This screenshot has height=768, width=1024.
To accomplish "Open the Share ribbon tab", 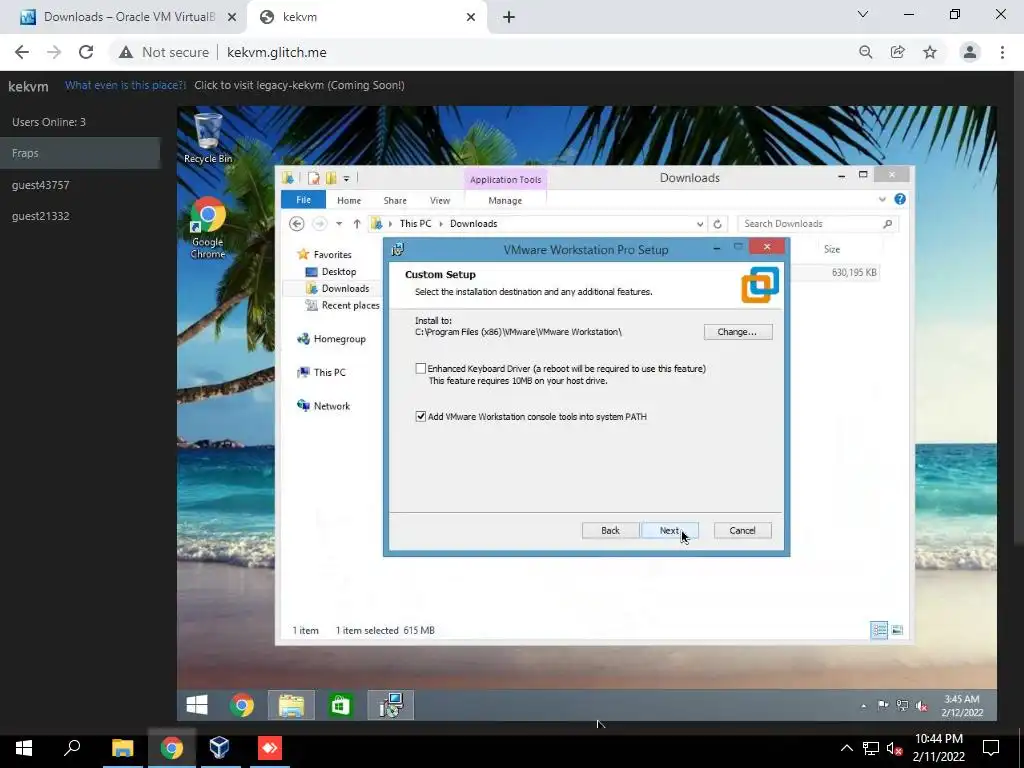I will pyautogui.click(x=395, y=200).
